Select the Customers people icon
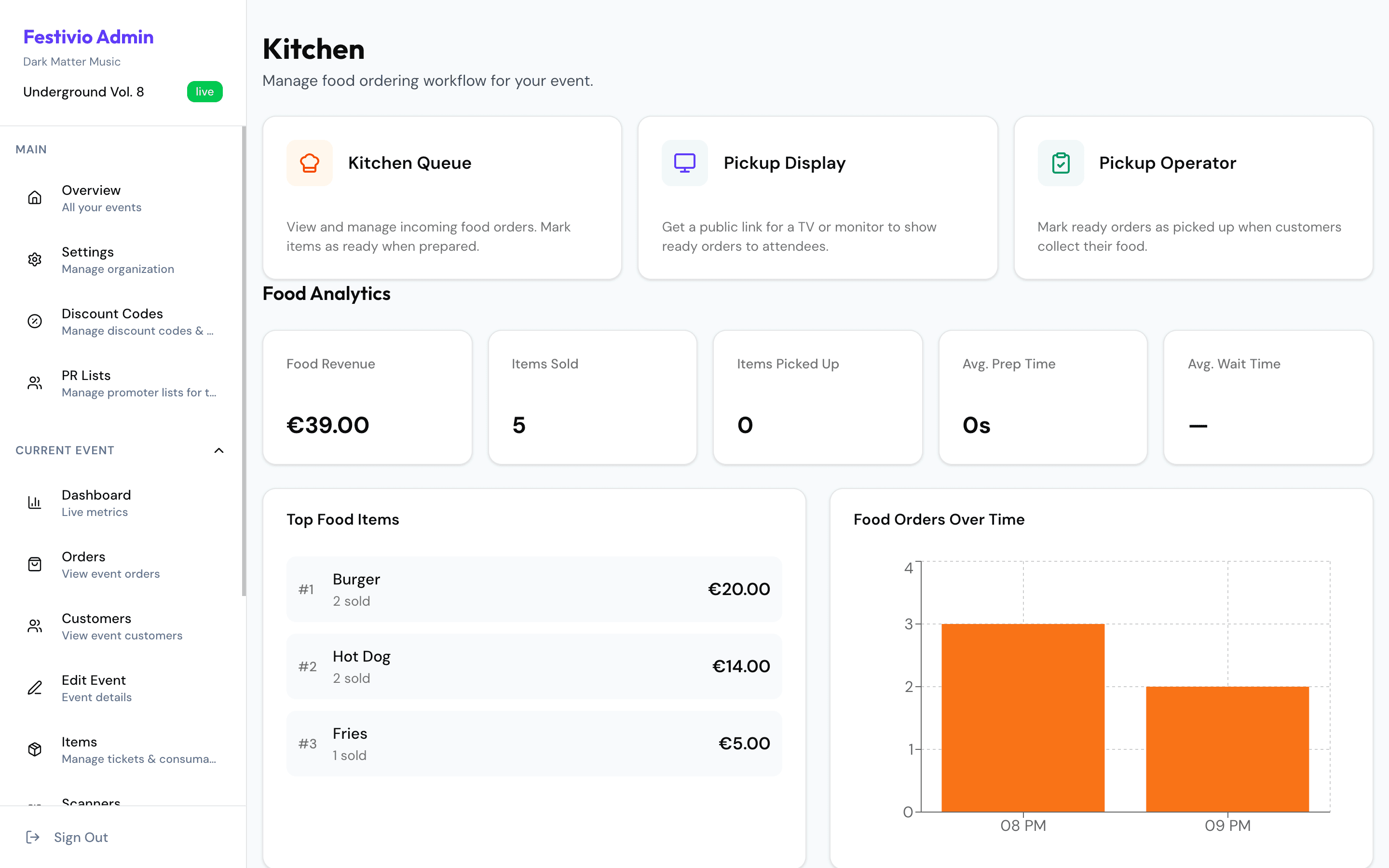This screenshot has height=868, width=1389. 34,626
